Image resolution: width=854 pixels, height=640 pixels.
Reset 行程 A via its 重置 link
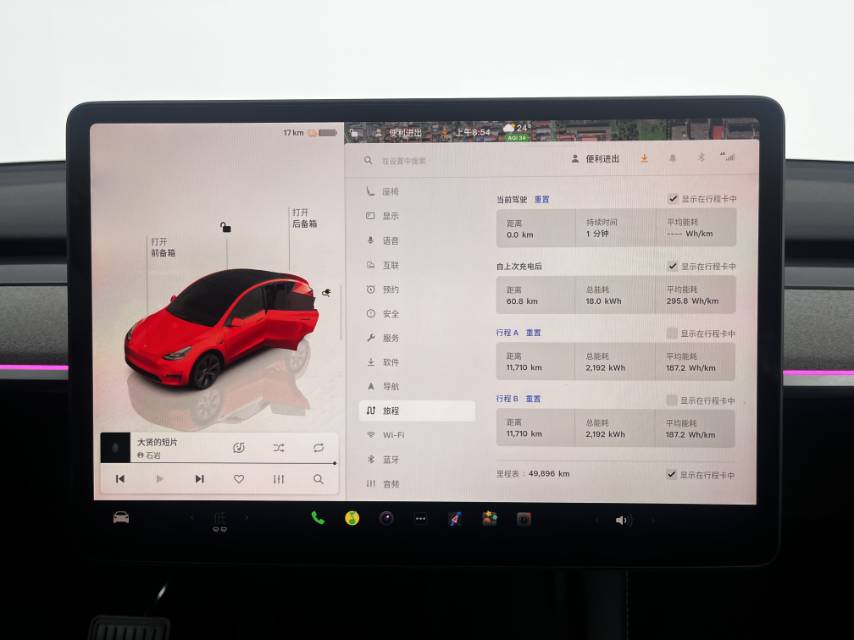533,332
